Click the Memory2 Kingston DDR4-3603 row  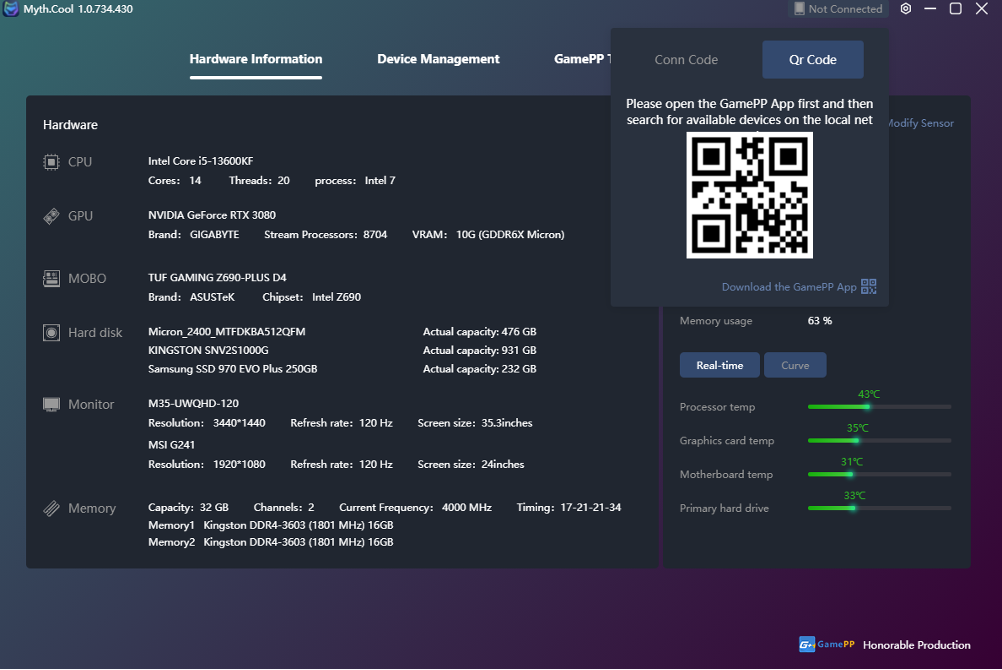pyautogui.click(x=271, y=542)
